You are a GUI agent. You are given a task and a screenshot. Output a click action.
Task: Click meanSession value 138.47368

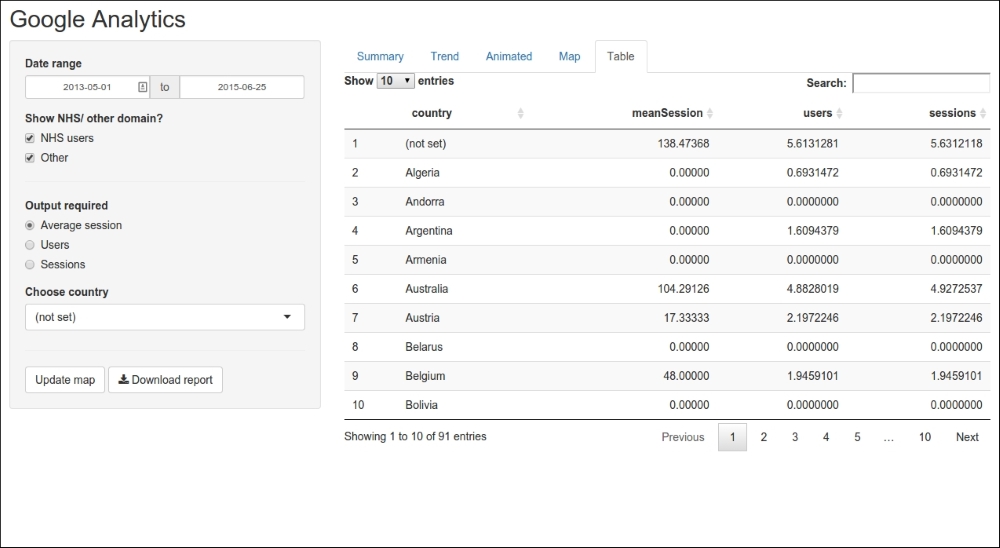coord(683,144)
